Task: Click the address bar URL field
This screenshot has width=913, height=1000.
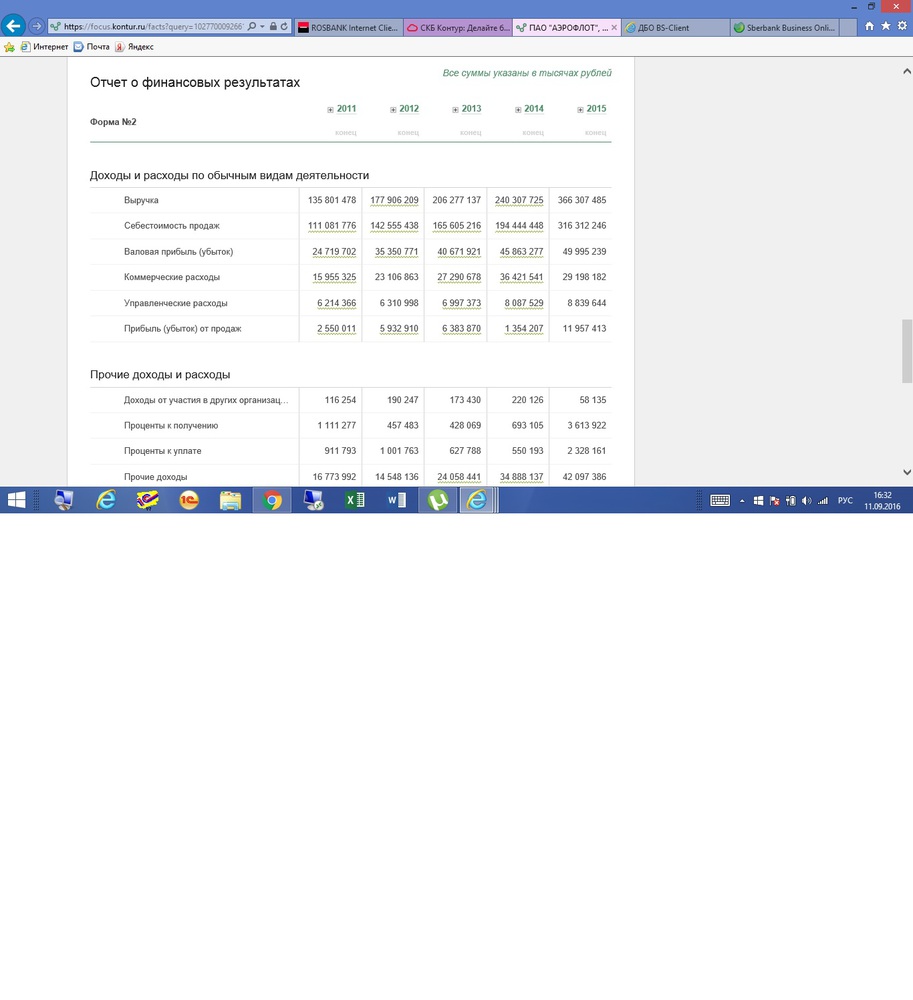Action: tap(153, 27)
